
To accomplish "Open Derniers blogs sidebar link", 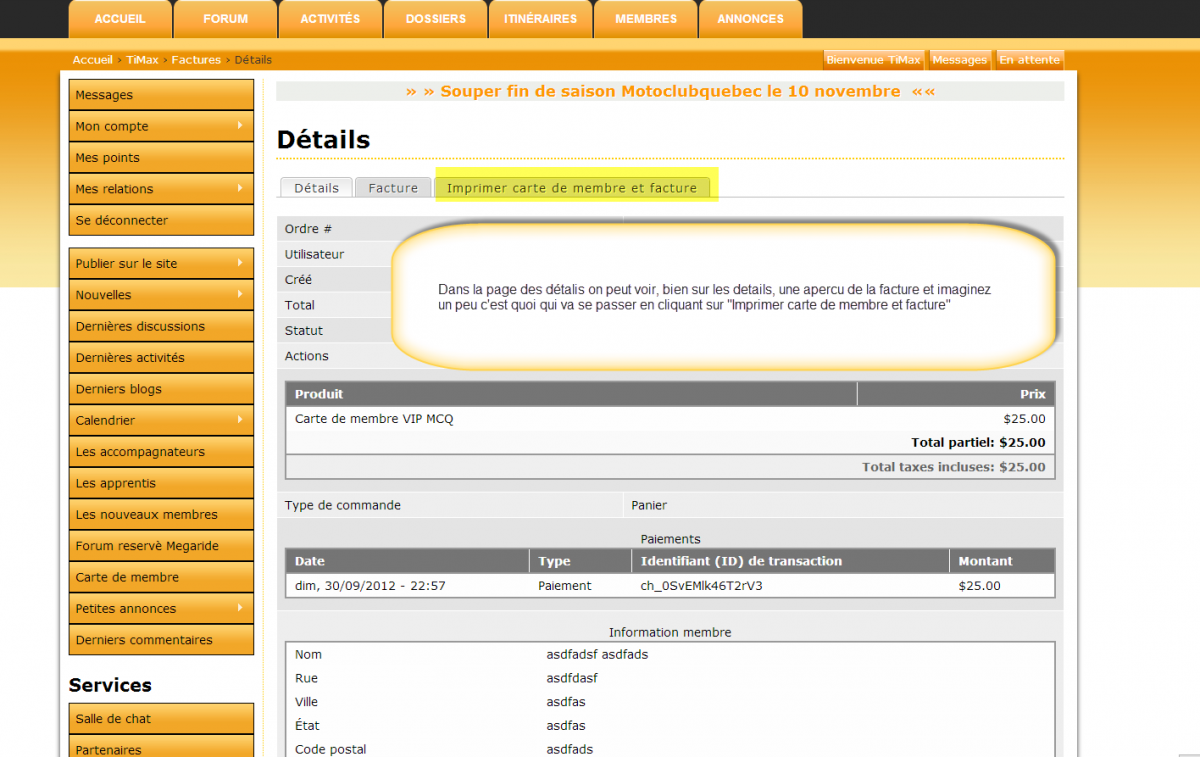I will click(x=161, y=389).
